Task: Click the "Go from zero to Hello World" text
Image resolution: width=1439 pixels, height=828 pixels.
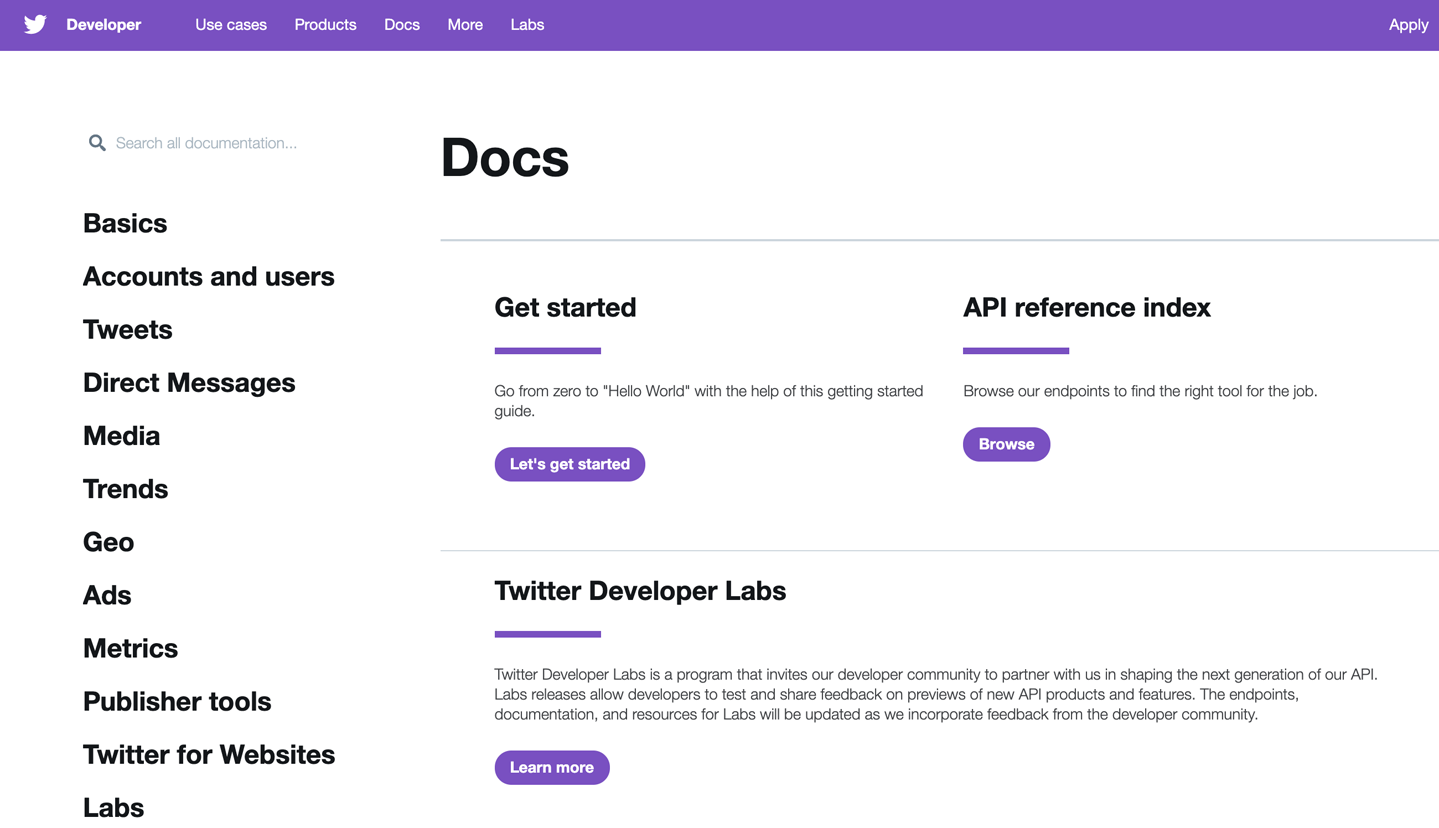Action: [709, 401]
